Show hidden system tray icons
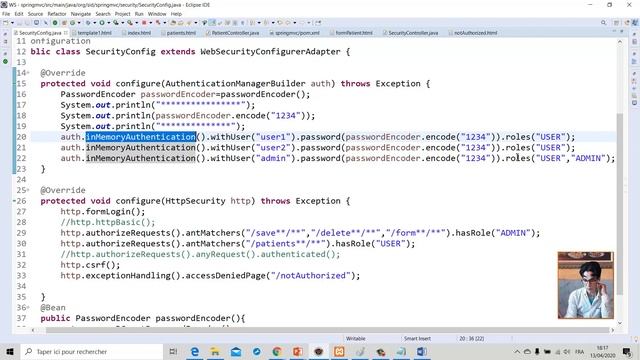Viewport: 640px width, 360px height. tap(517, 351)
